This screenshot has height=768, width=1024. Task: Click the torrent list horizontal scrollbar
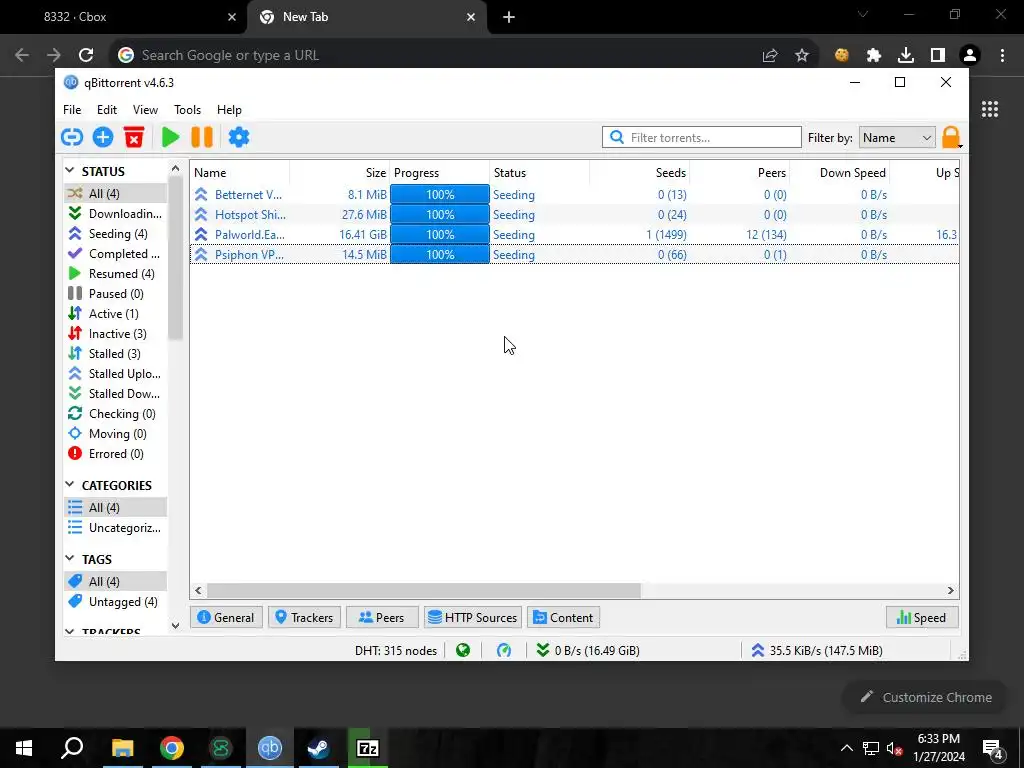[423, 590]
